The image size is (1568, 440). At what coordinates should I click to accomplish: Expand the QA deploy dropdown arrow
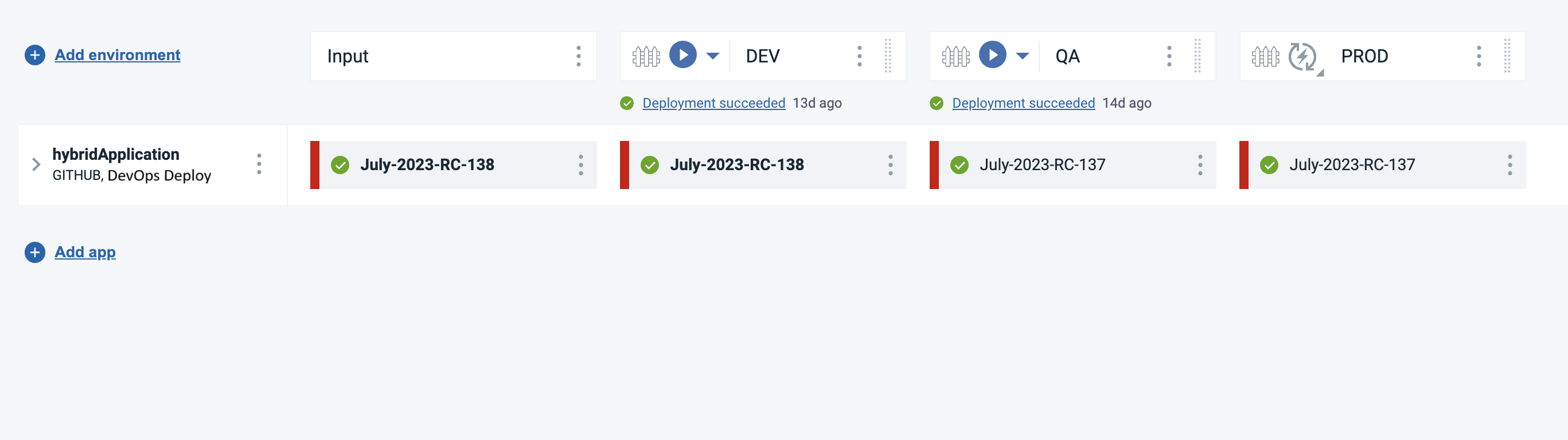pyautogui.click(x=1022, y=57)
